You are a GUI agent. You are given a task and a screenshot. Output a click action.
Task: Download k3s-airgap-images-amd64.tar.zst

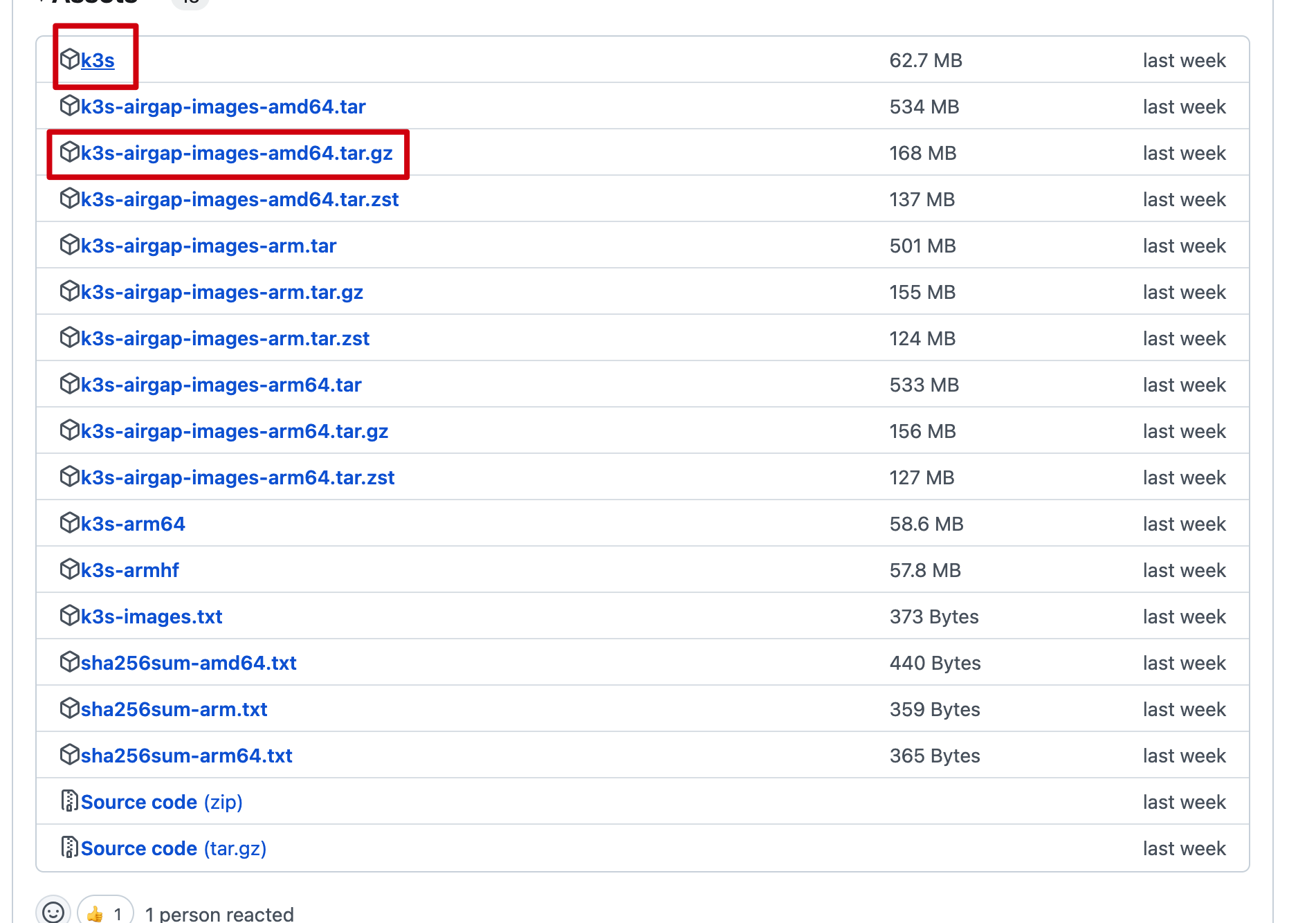pos(239,199)
